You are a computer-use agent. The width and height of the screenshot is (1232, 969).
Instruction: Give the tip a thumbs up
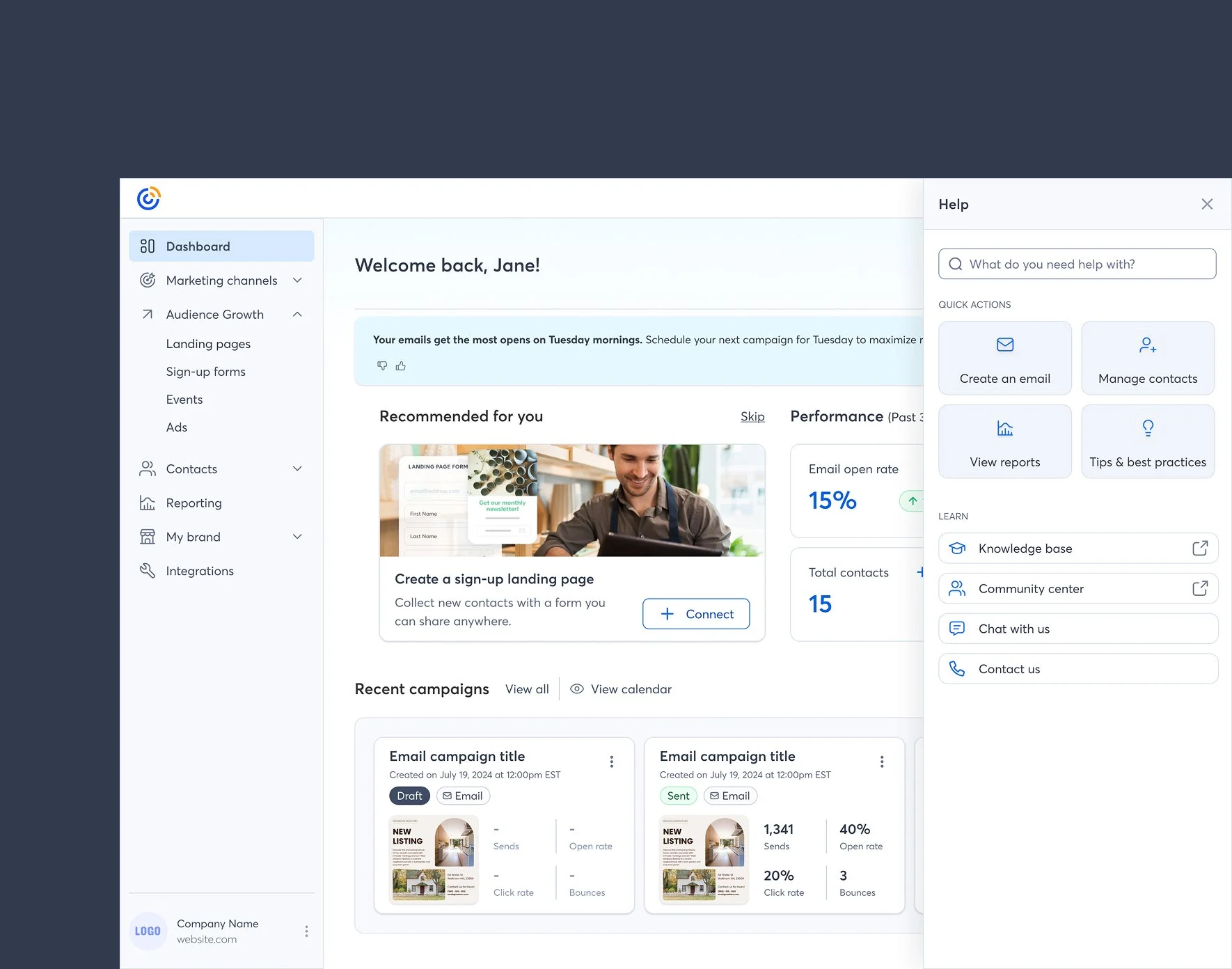coord(401,366)
